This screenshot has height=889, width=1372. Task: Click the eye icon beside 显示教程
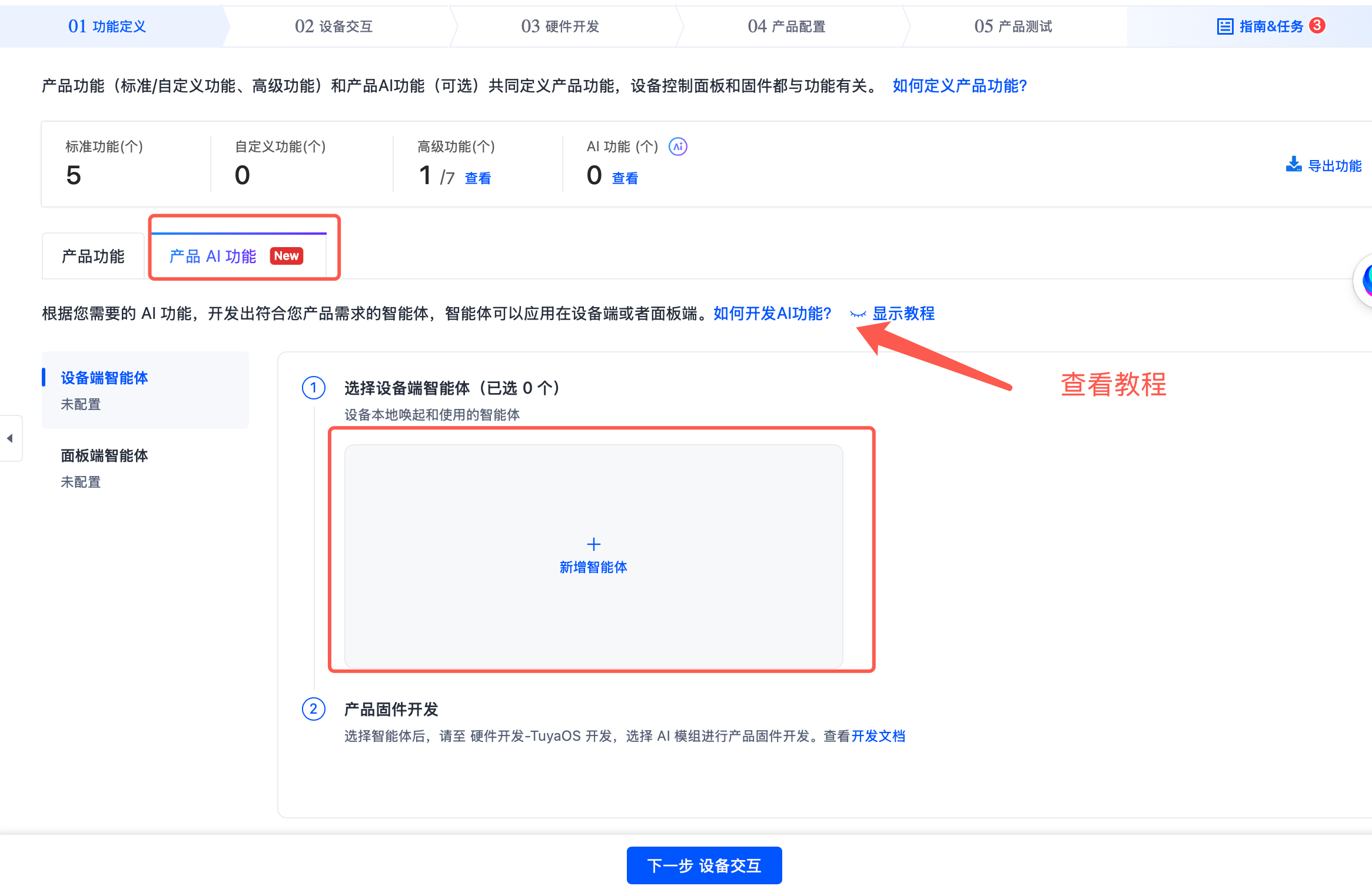tap(858, 314)
